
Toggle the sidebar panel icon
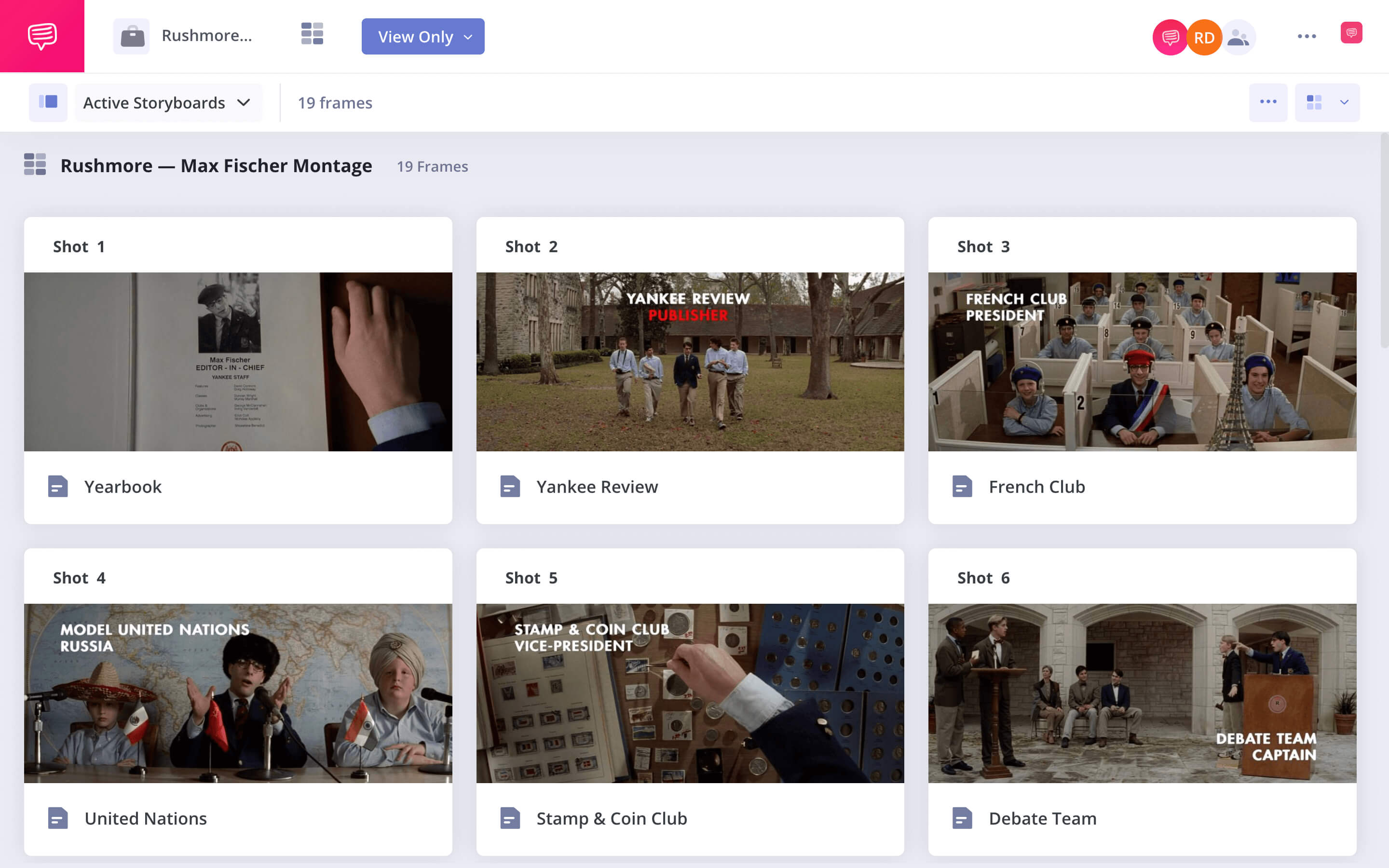pos(48,102)
